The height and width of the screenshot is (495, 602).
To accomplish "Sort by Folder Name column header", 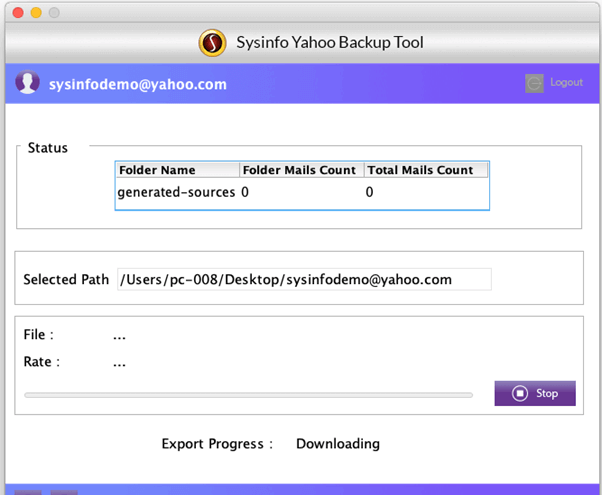I will tap(177, 170).
